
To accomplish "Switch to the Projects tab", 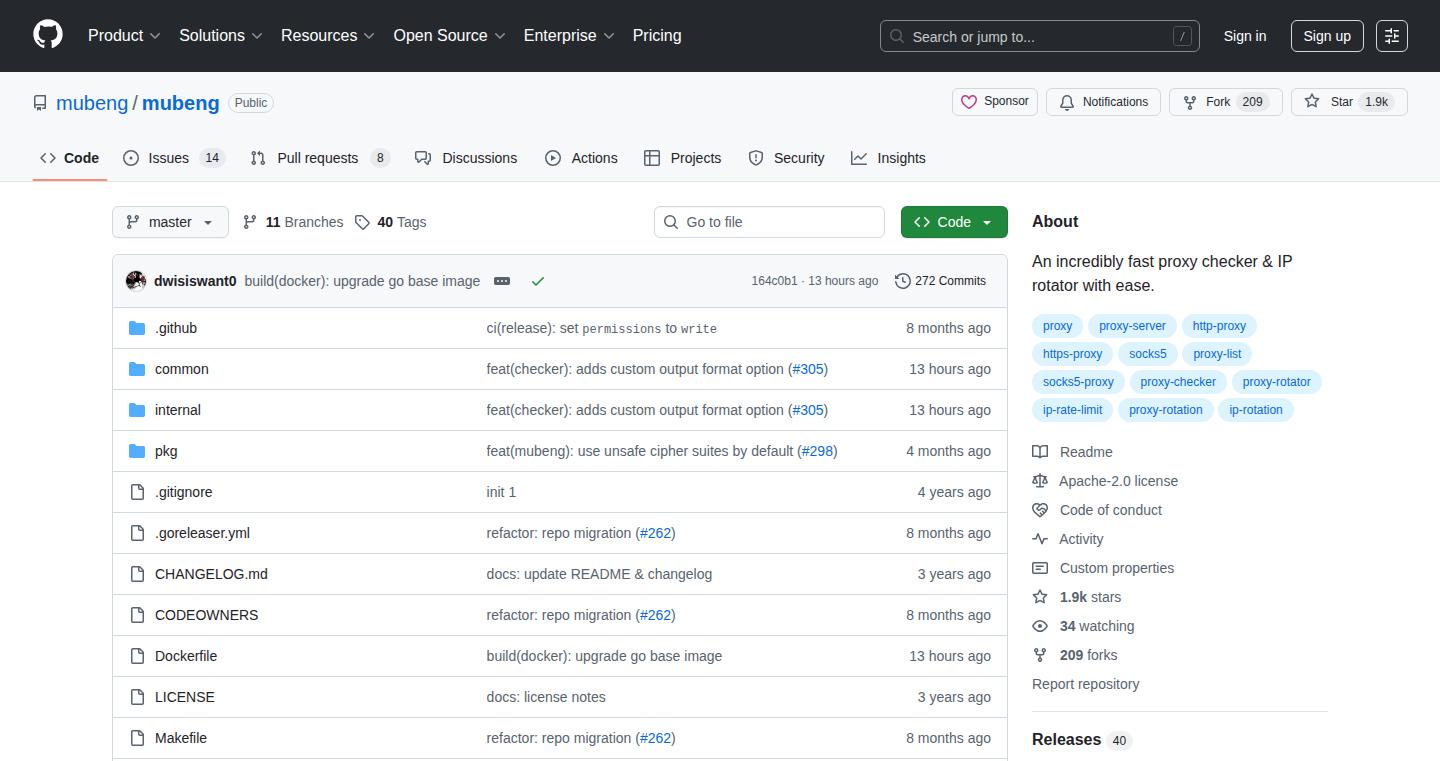I will [682, 158].
